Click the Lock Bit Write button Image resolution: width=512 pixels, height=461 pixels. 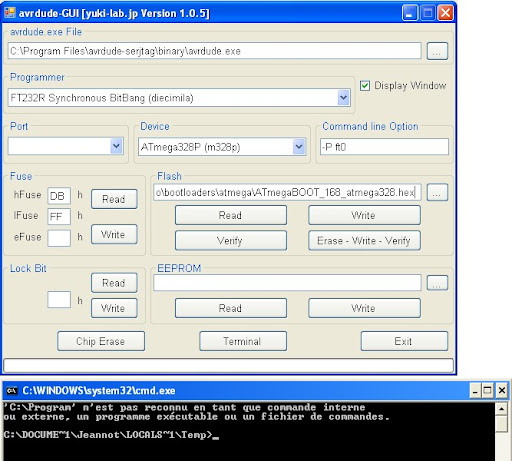(114, 308)
